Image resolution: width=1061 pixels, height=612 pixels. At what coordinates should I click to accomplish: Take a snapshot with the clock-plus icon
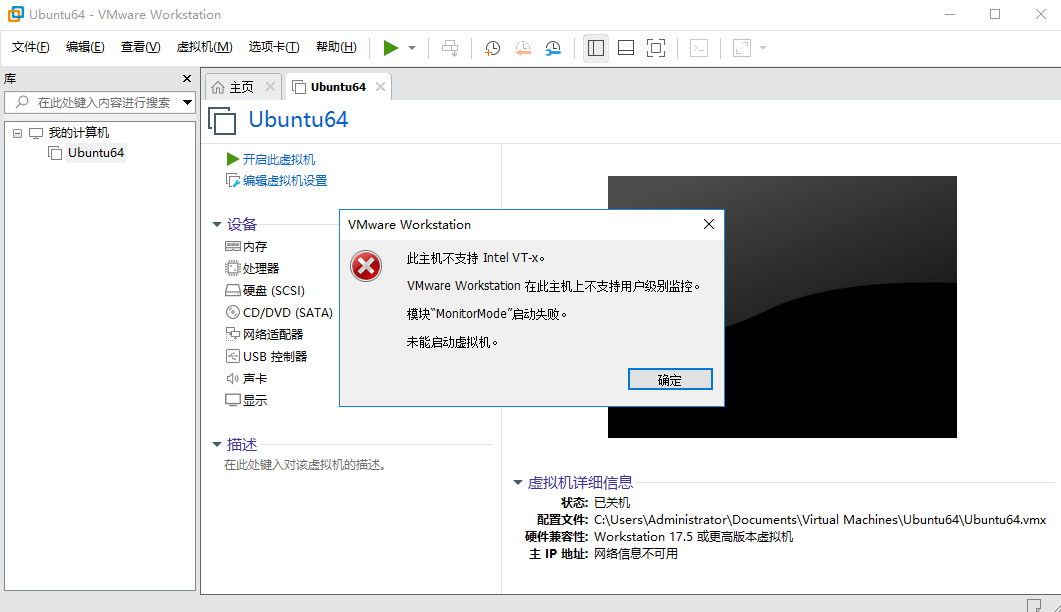click(x=493, y=48)
